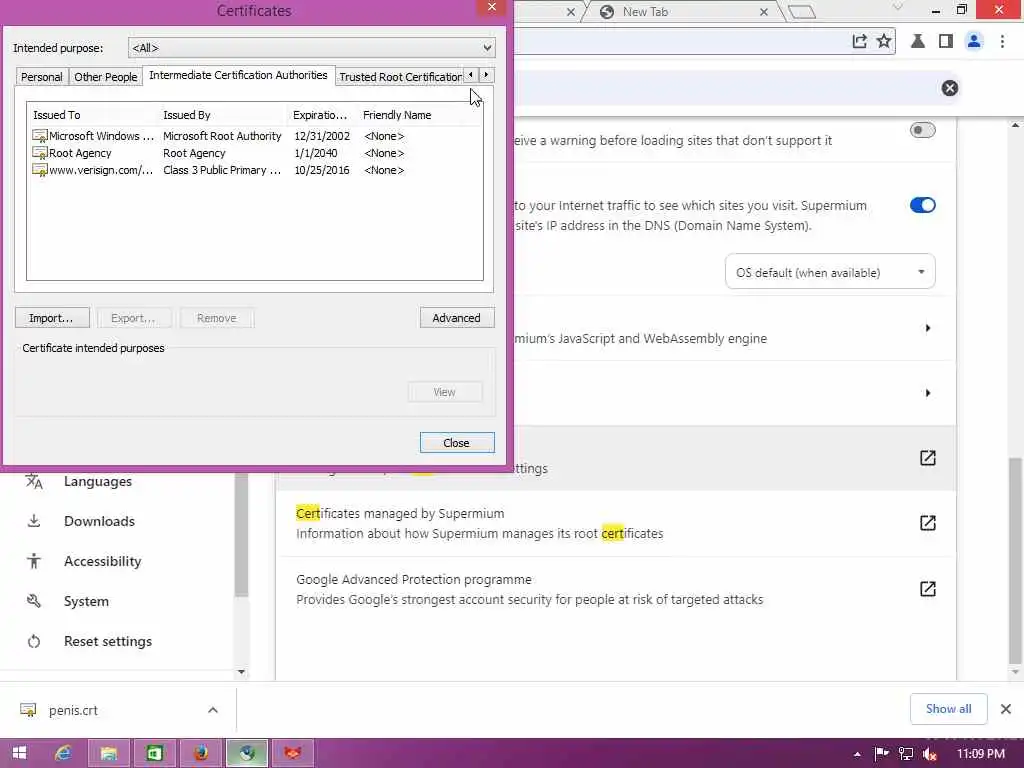Screen dimensions: 1024x768
Task: Expand the settings row below JavaScript engine
Action: [x=927, y=393]
